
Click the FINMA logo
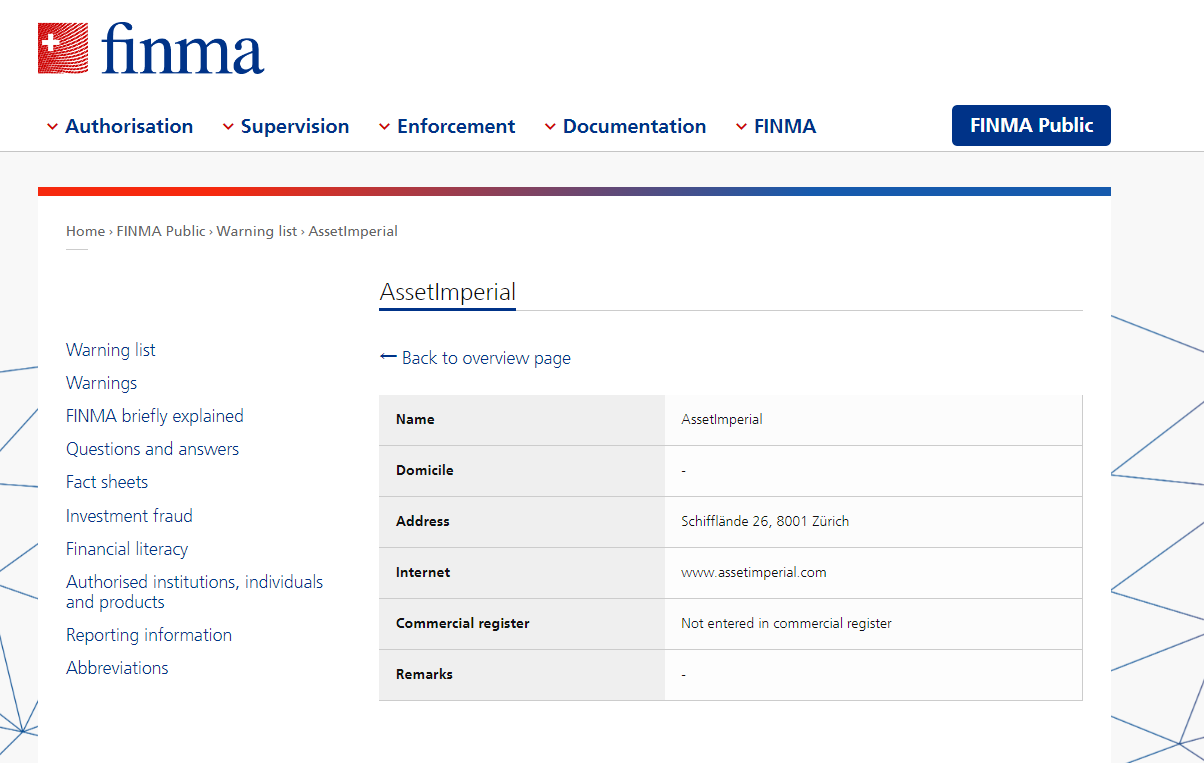pyautogui.click(x=151, y=49)
